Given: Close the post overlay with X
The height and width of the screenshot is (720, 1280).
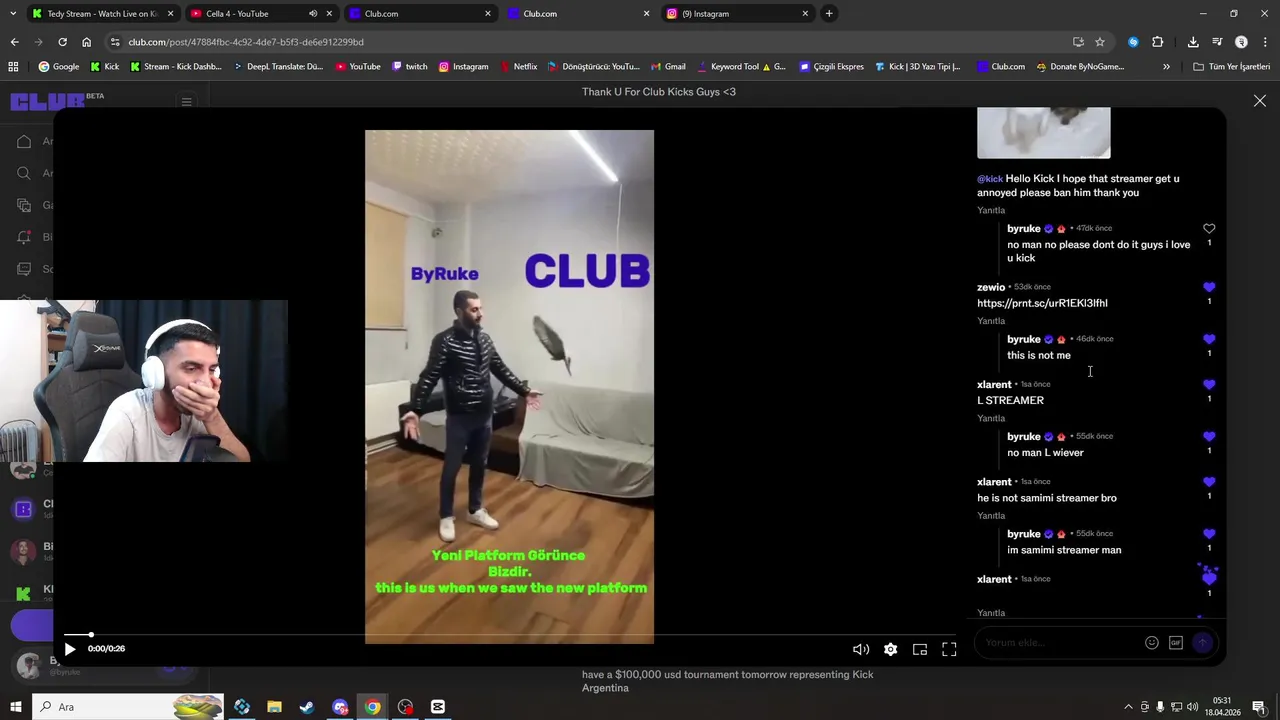Looking at the screenshot, I should (x=1260, y=101).
